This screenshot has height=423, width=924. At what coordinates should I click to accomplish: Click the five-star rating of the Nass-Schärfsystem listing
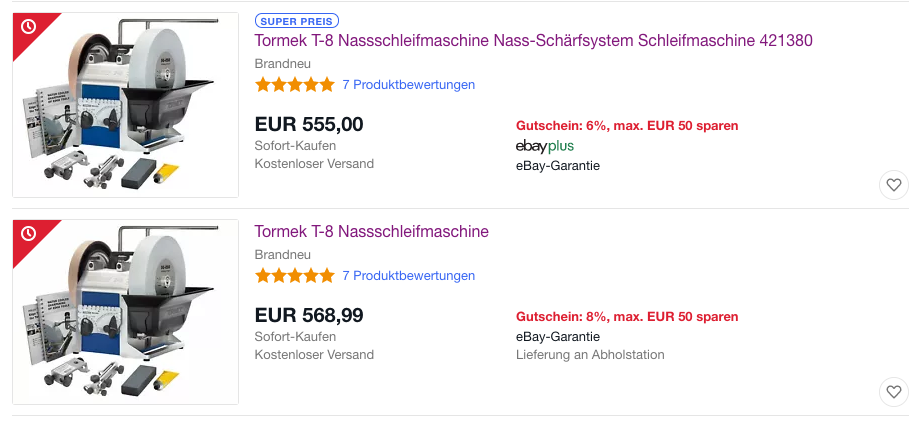point(294,85)
